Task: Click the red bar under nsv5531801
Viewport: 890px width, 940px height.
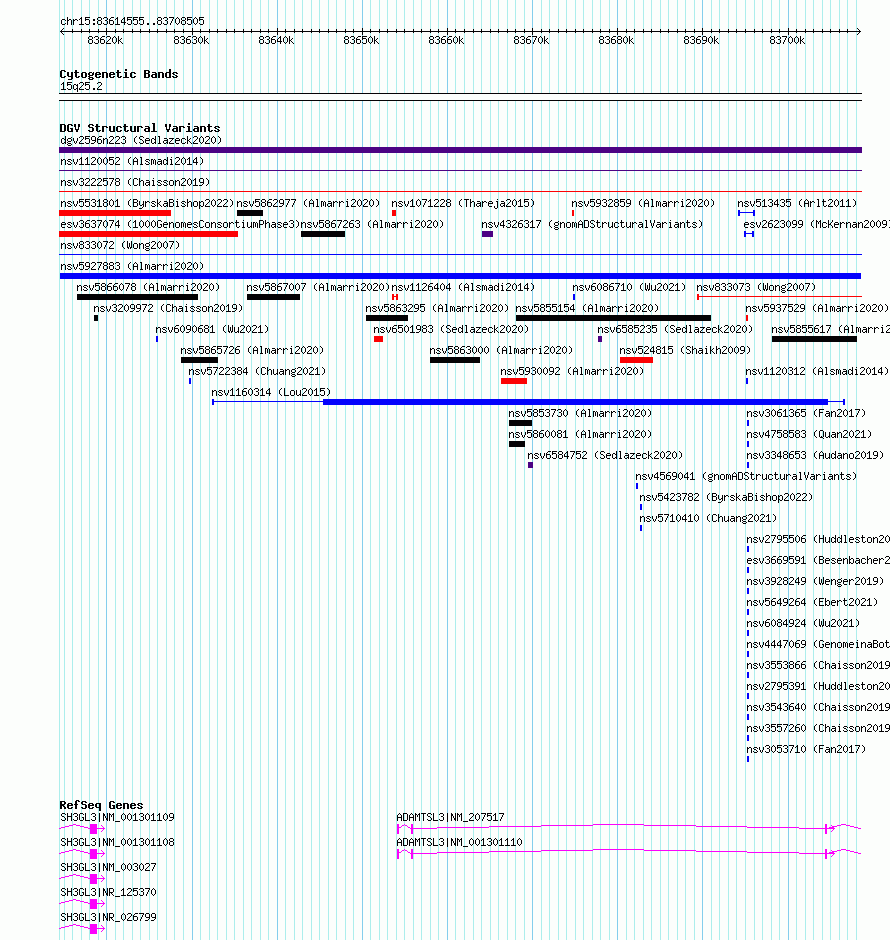Action: (x=115, y=213)
